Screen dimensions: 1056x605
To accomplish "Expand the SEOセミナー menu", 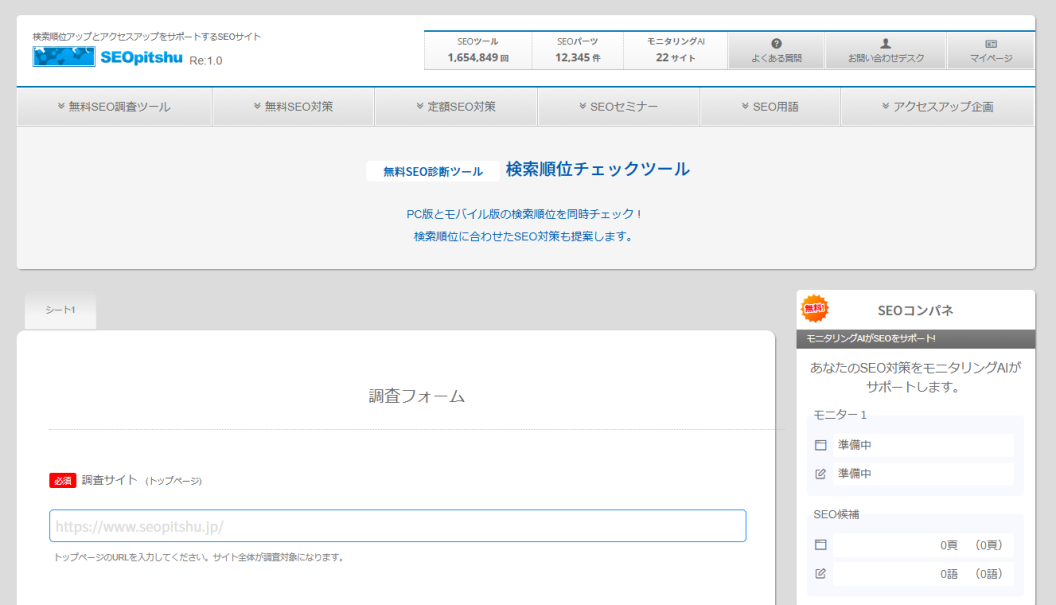I will 618,107.
